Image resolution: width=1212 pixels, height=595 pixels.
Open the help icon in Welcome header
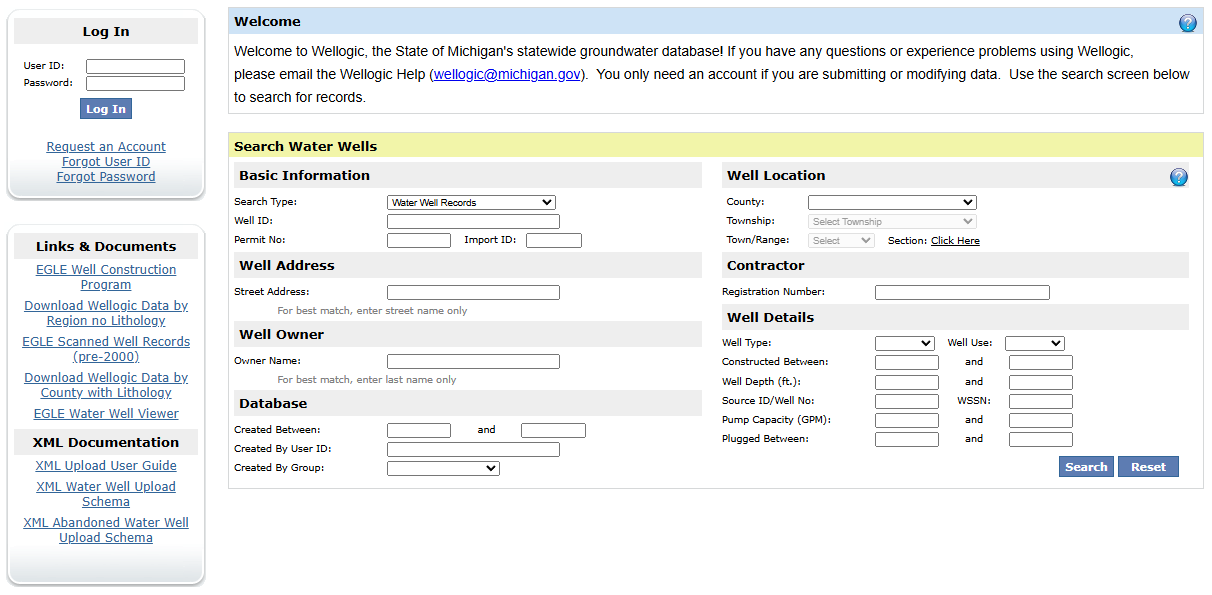tap(1187, 23)
